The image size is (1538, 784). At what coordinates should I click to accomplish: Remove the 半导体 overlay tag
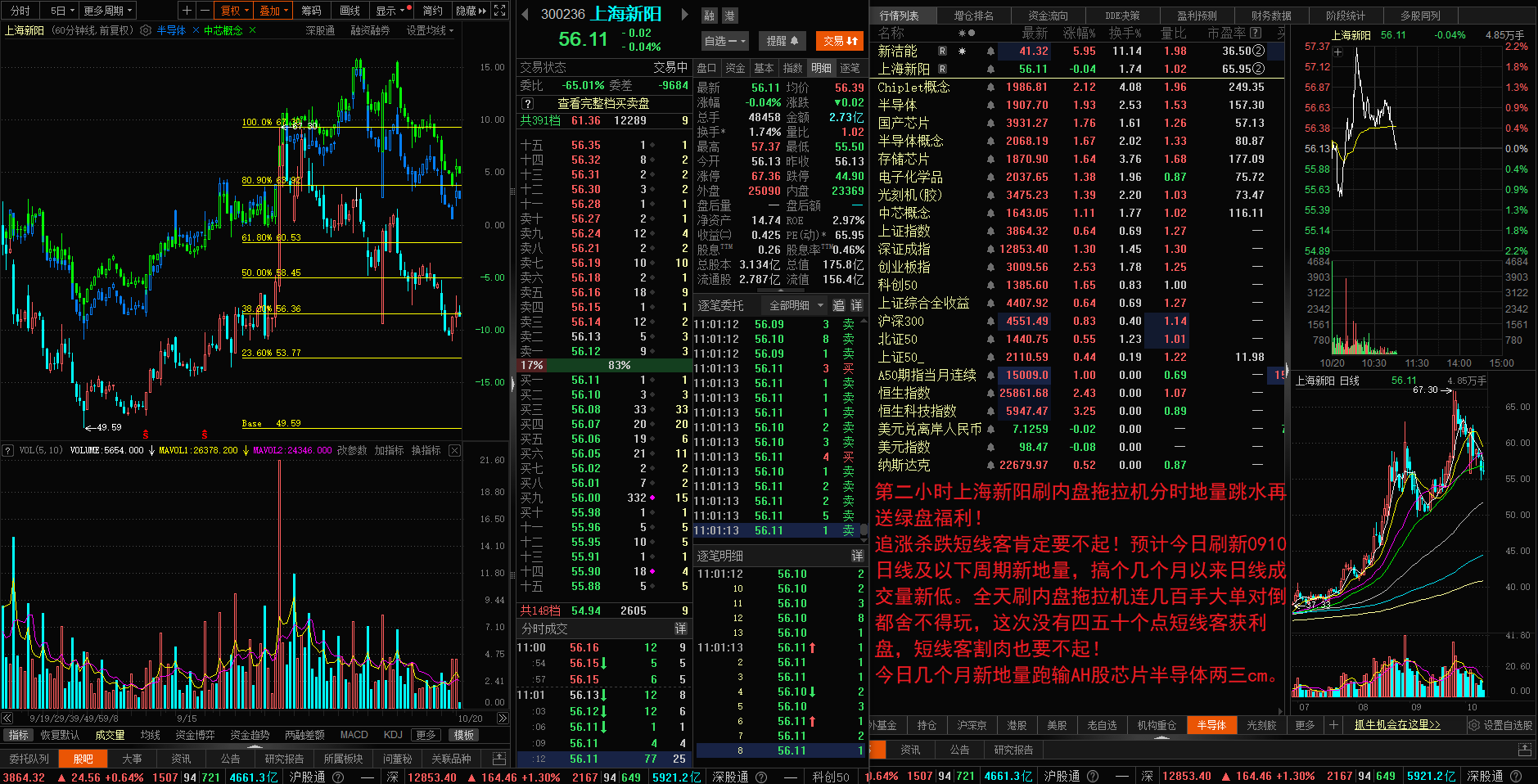[x=196, y=30]
